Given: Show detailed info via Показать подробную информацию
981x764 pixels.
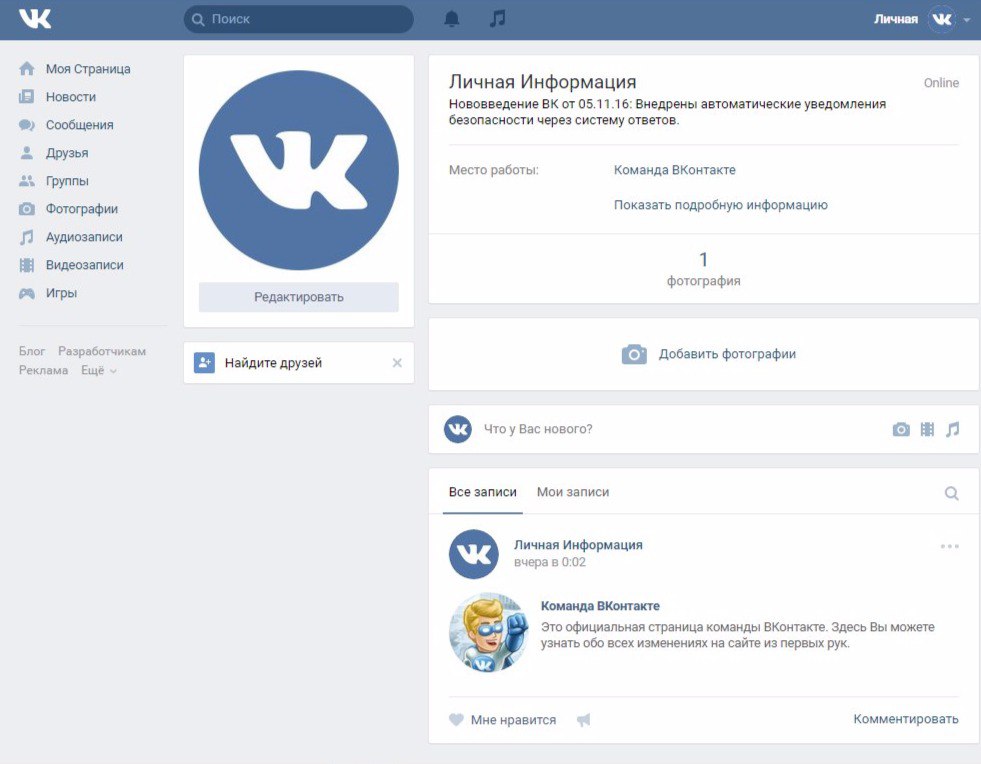Looking at the screenshot, I should (x=721, y=205).
